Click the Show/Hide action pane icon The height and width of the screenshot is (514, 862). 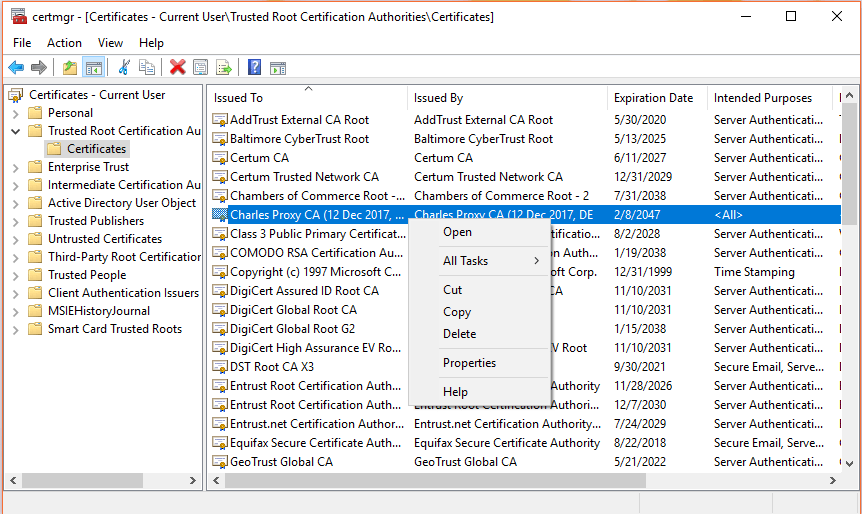coord(278,68)
